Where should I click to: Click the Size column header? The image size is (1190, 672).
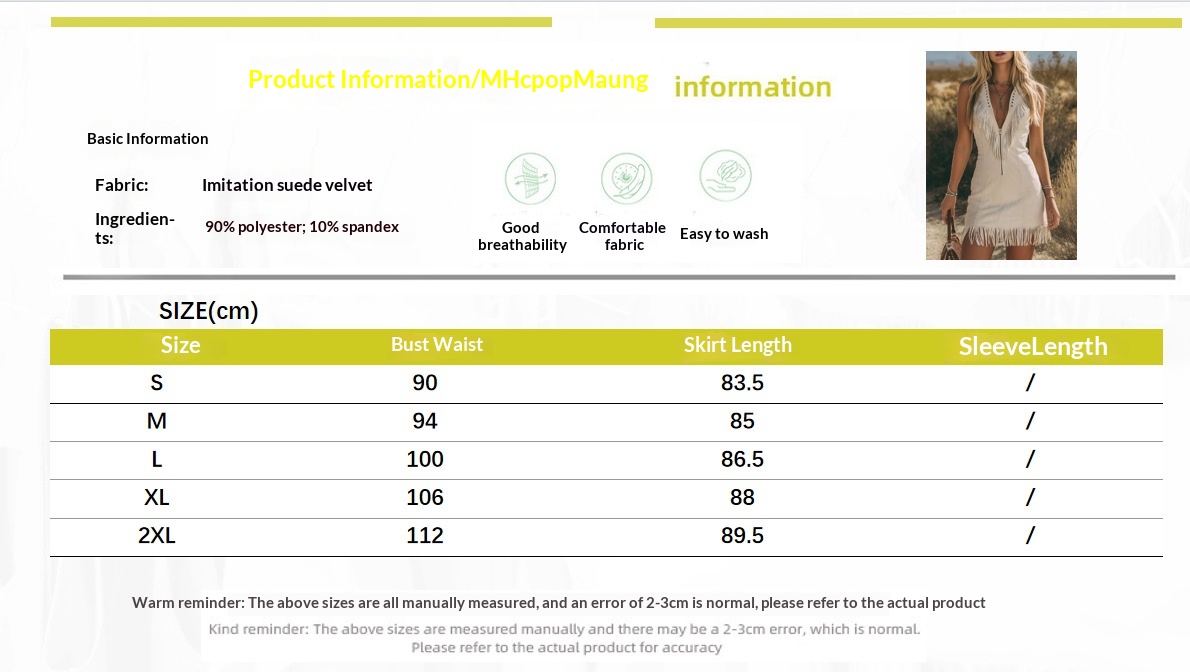(x=181, y=345)
